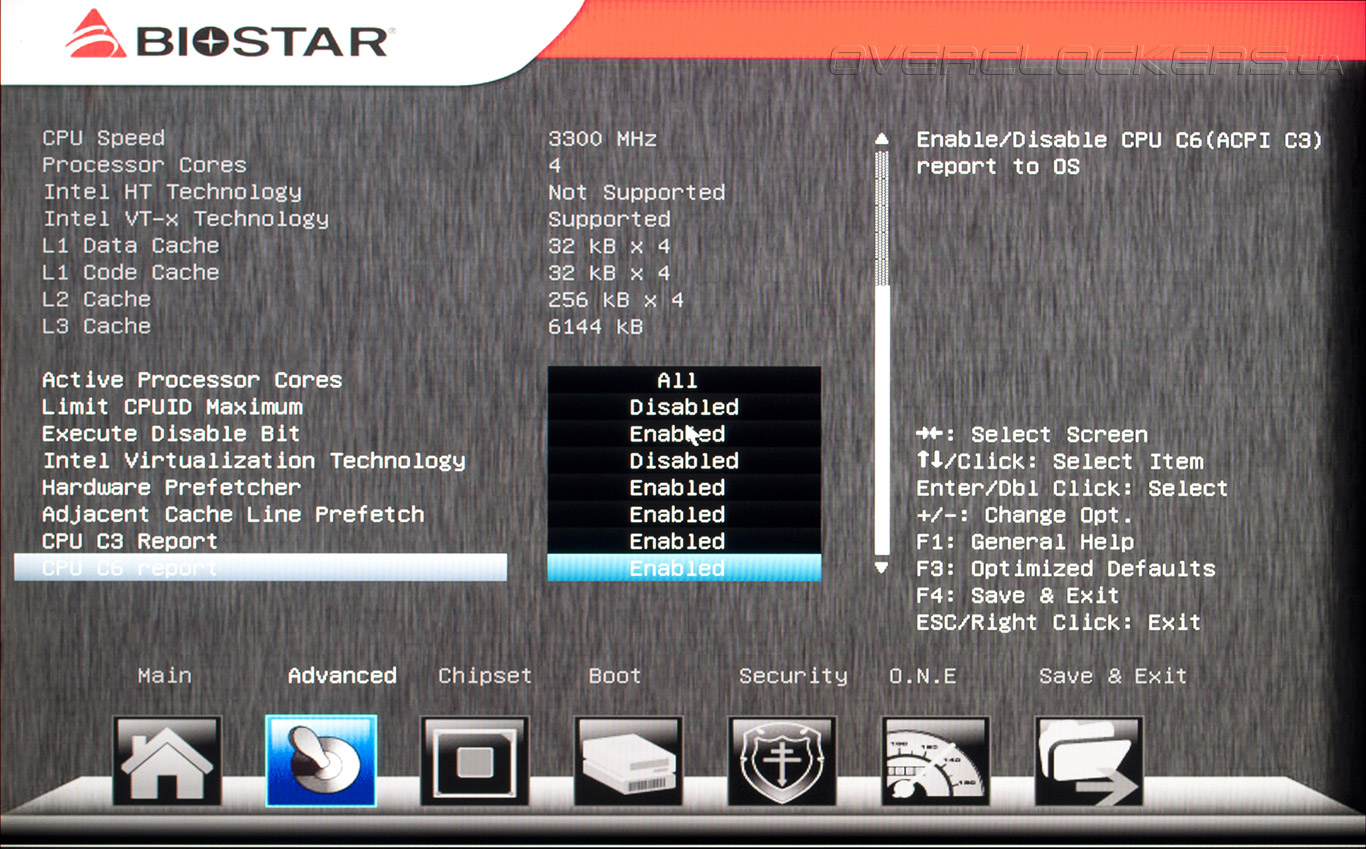Open the Save & Exit tab label
This screenshot has height=849, width=1366.
pyautogui.click(x=1113, y=676)
